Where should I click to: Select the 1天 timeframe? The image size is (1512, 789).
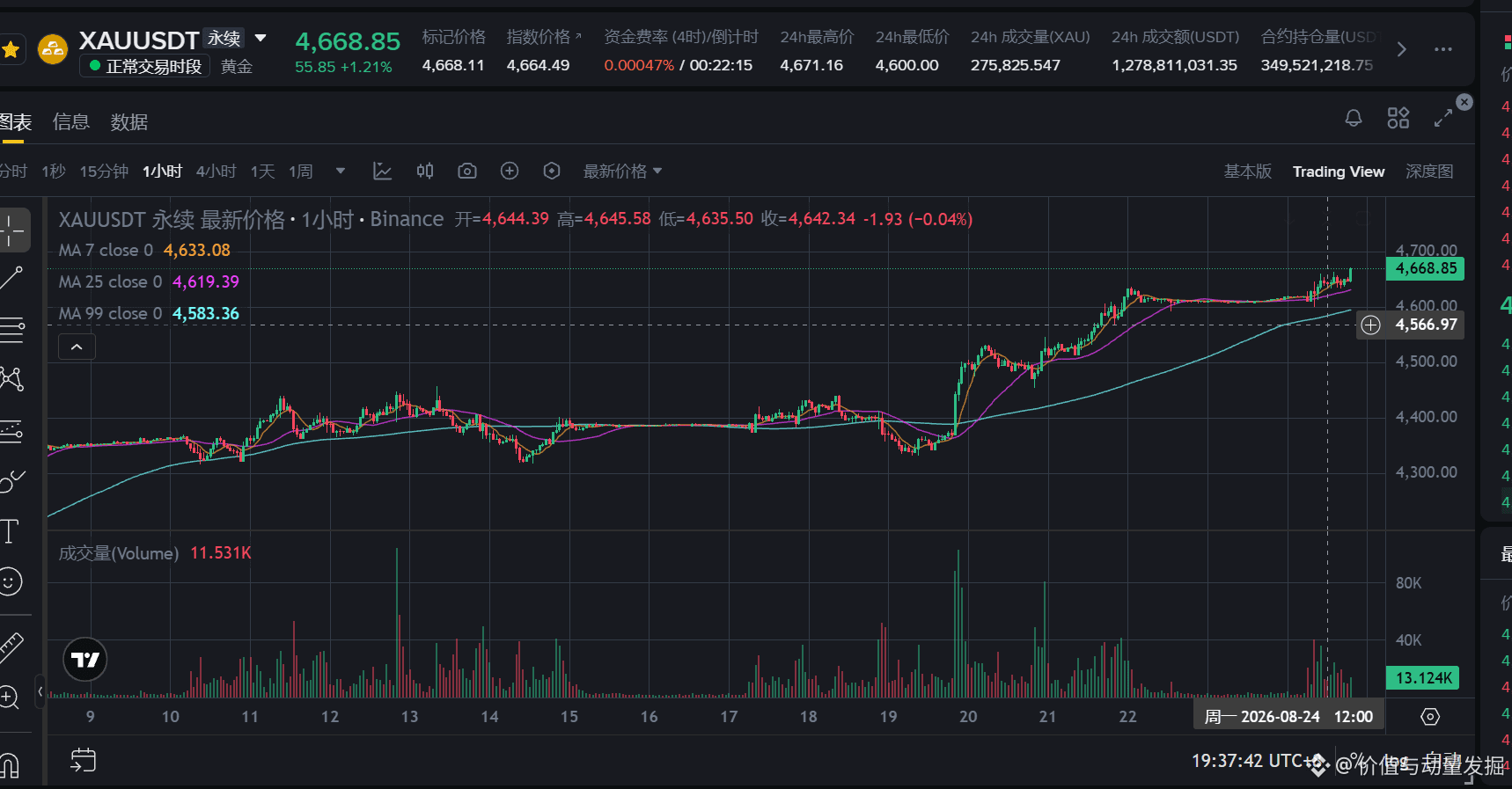(263, 172)
